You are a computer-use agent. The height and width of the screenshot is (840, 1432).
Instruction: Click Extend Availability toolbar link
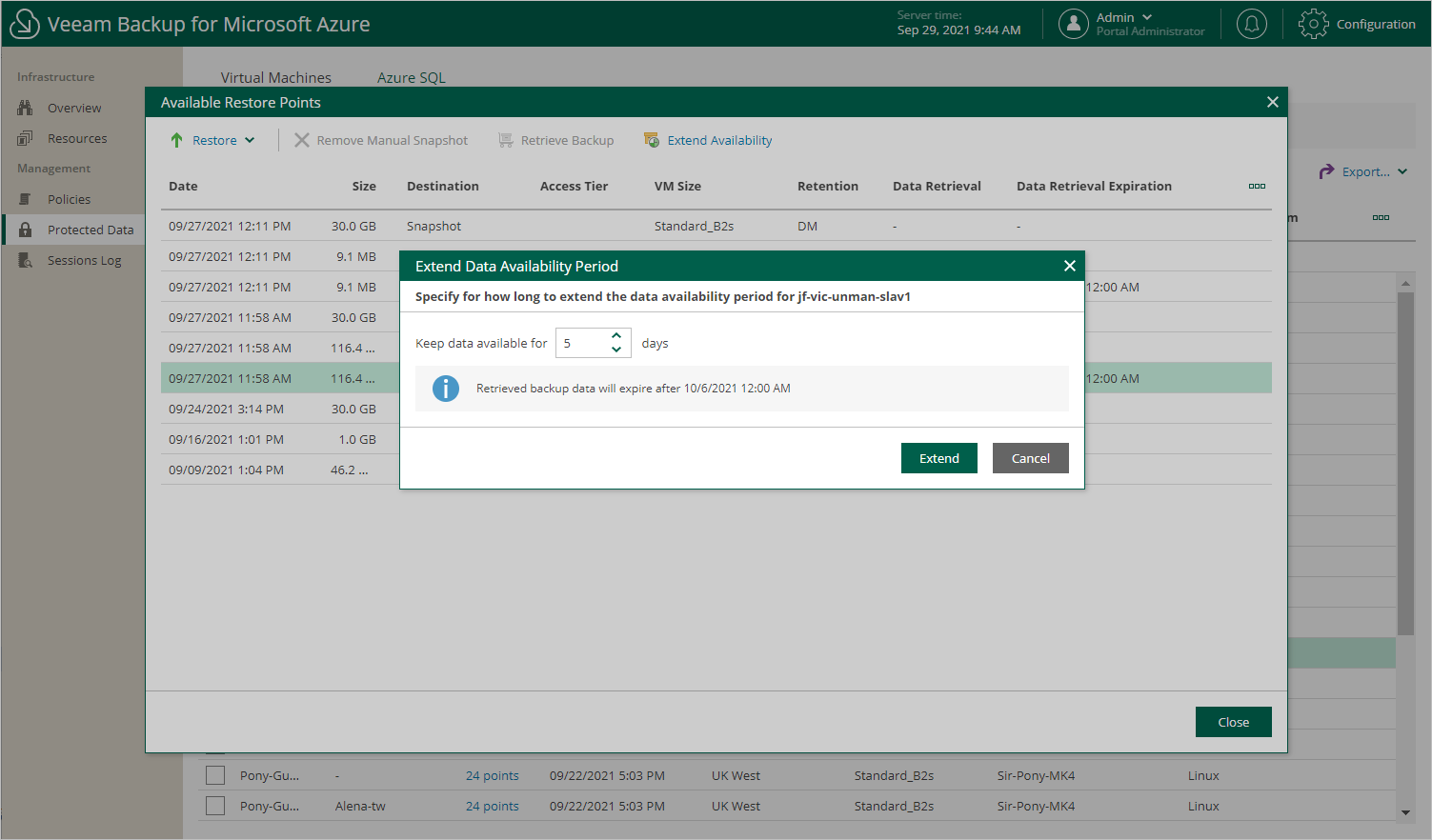pos(719,140)
